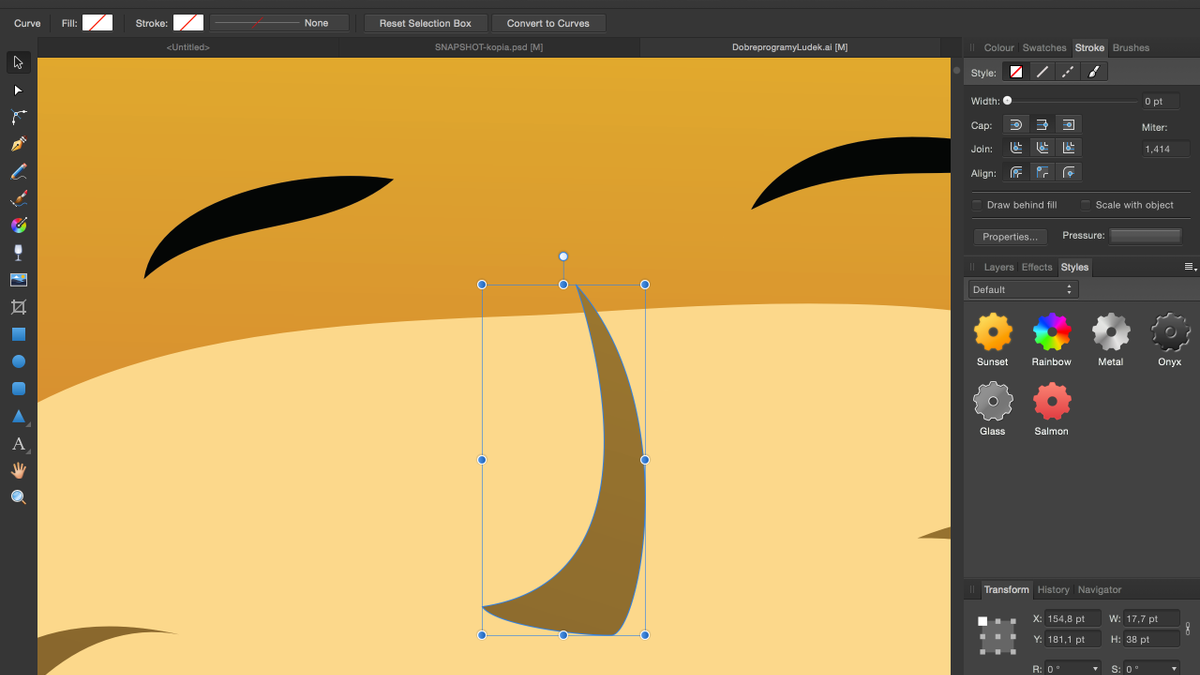Apply the Onyx style
This screenshot has height=675, width=1200.
(x=1170, y=332)
